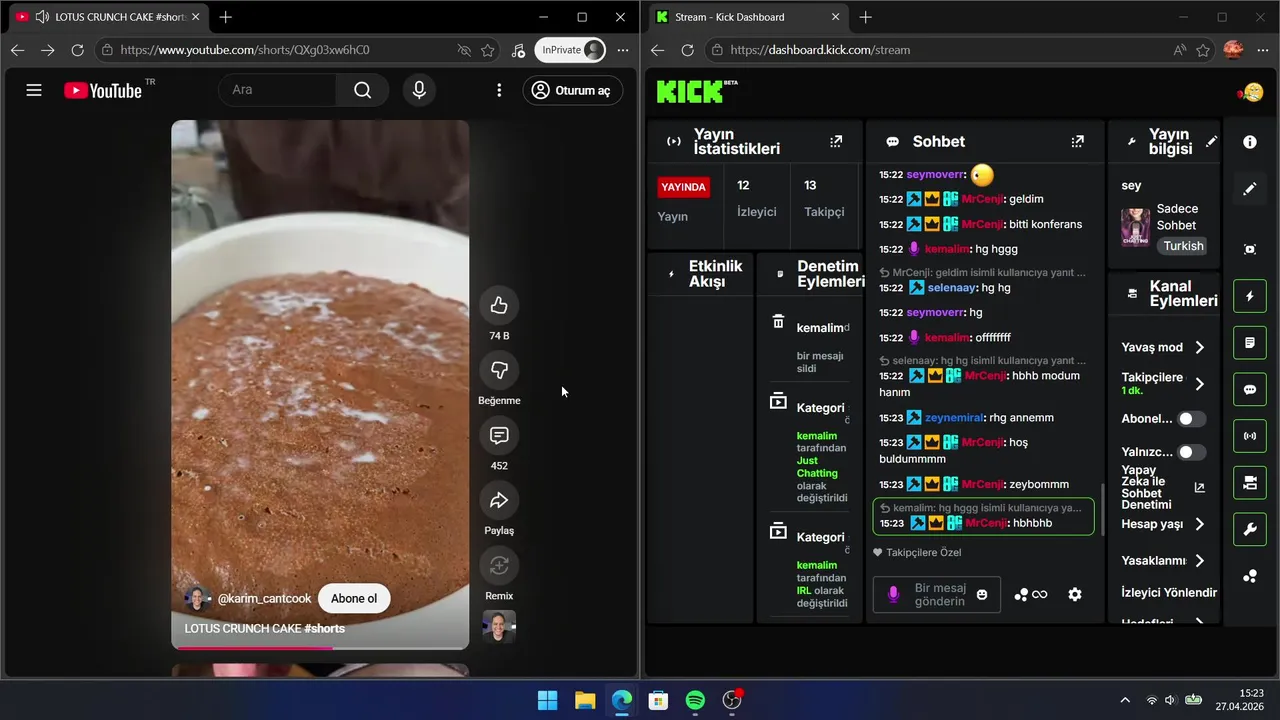Expand Yavaş mod options chevron

click(1200, 348)
